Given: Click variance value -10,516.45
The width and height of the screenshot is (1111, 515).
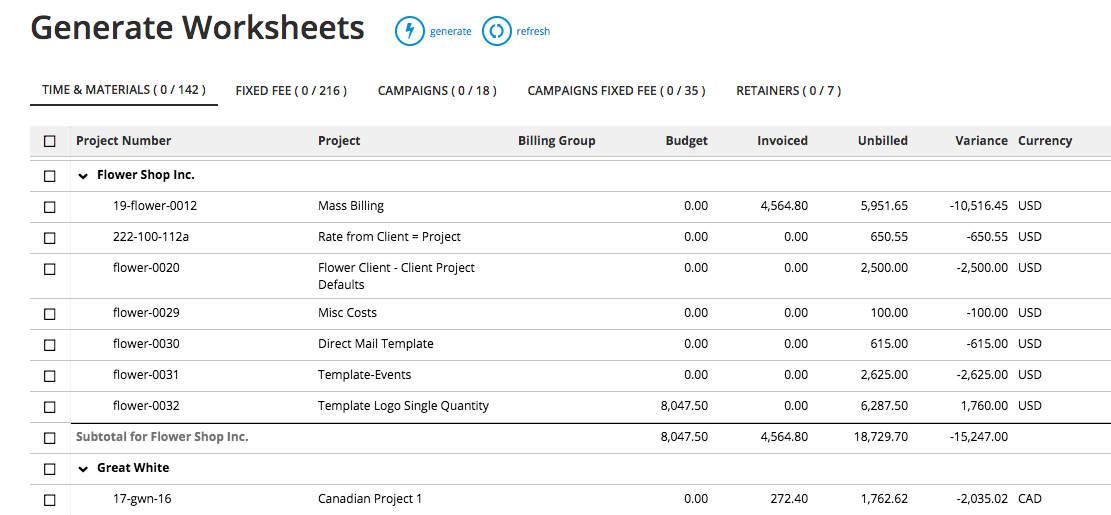Looking at the screenshot, I should coord(979,206).
